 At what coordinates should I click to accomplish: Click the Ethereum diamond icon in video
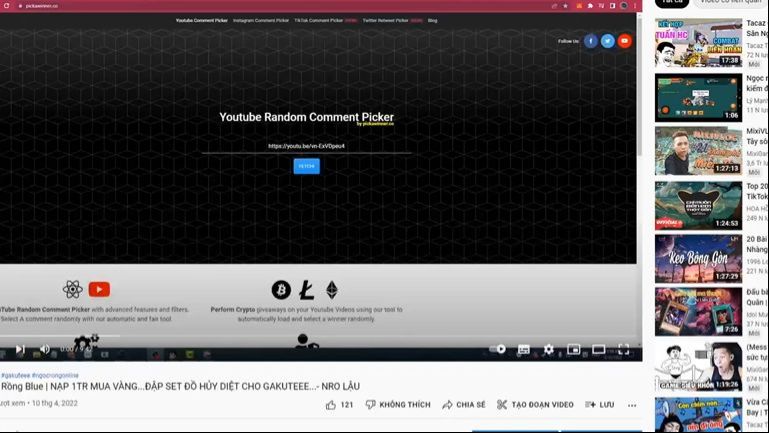(x=332, y=290)
